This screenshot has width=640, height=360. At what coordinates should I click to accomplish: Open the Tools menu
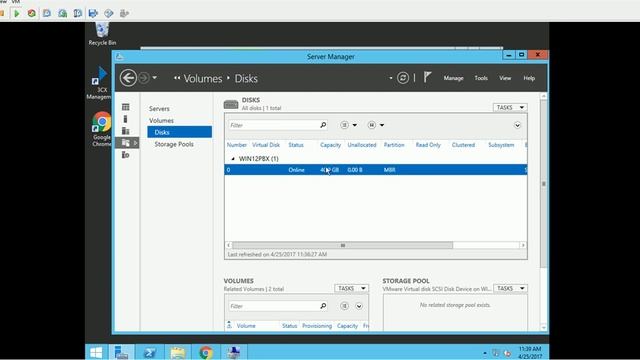(x=481, y=78)
